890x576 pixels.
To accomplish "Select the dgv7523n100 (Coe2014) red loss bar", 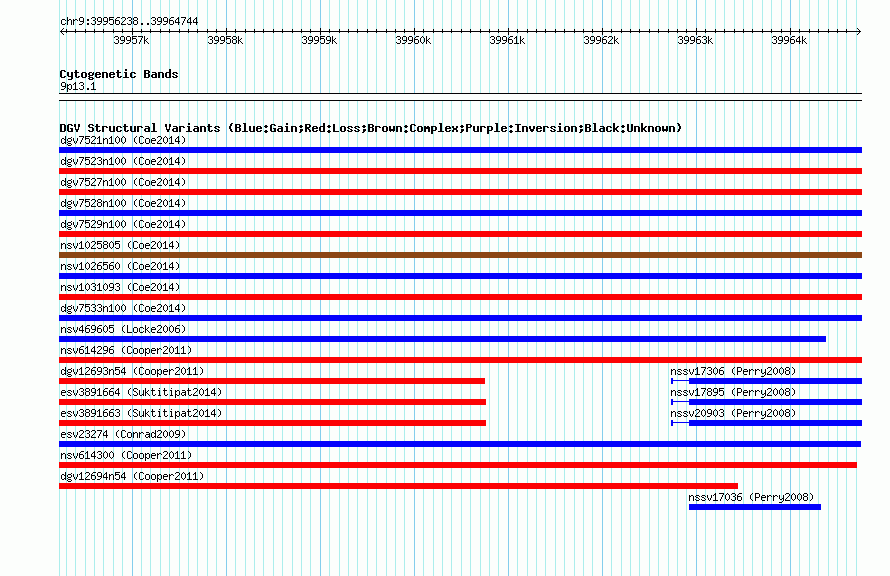I will 460,171.
